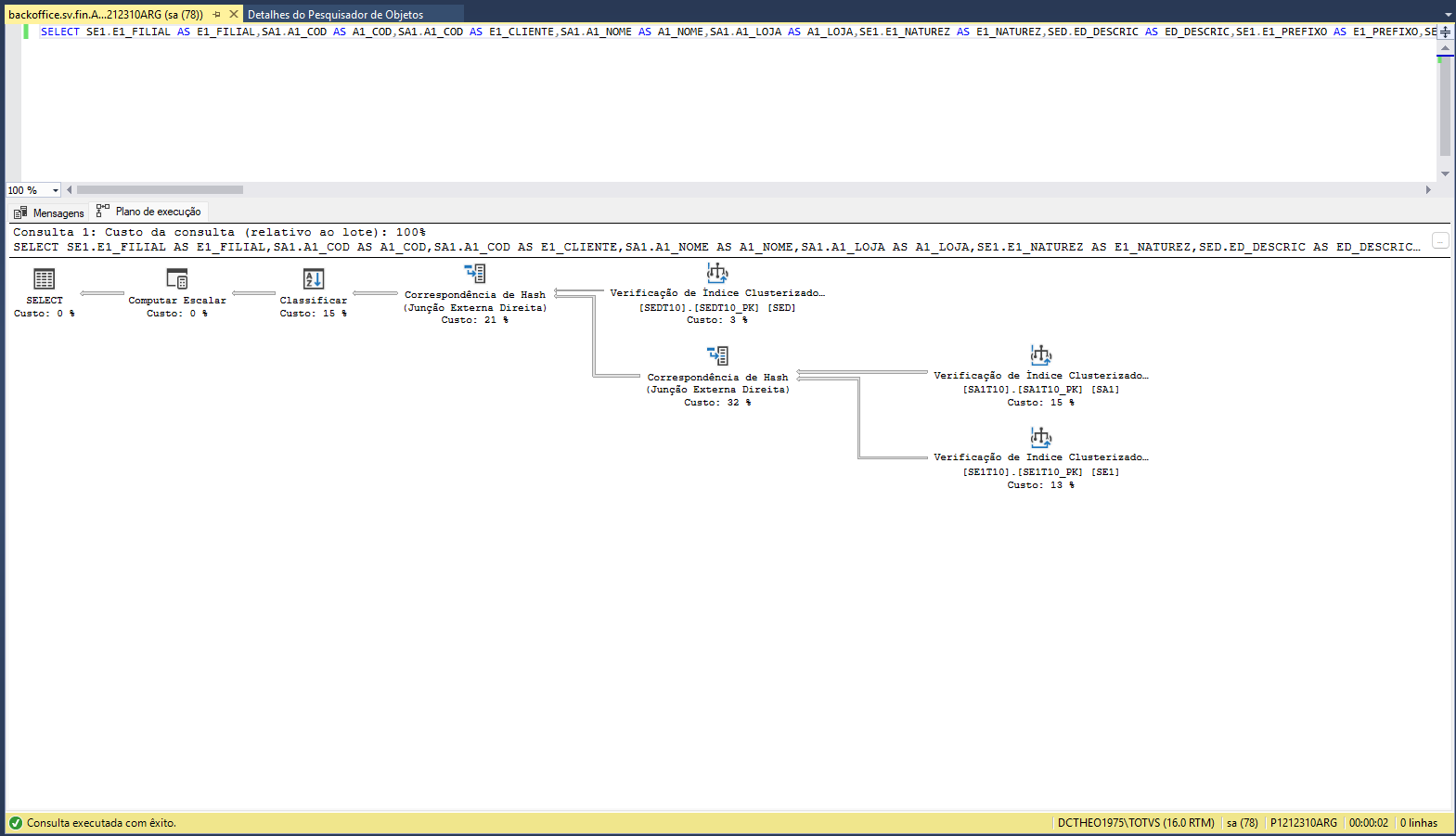Viewport: 1456px width, 836px height.
Task: Select the clustered index scan icon for SA1
Action: tap(1041, 354)
